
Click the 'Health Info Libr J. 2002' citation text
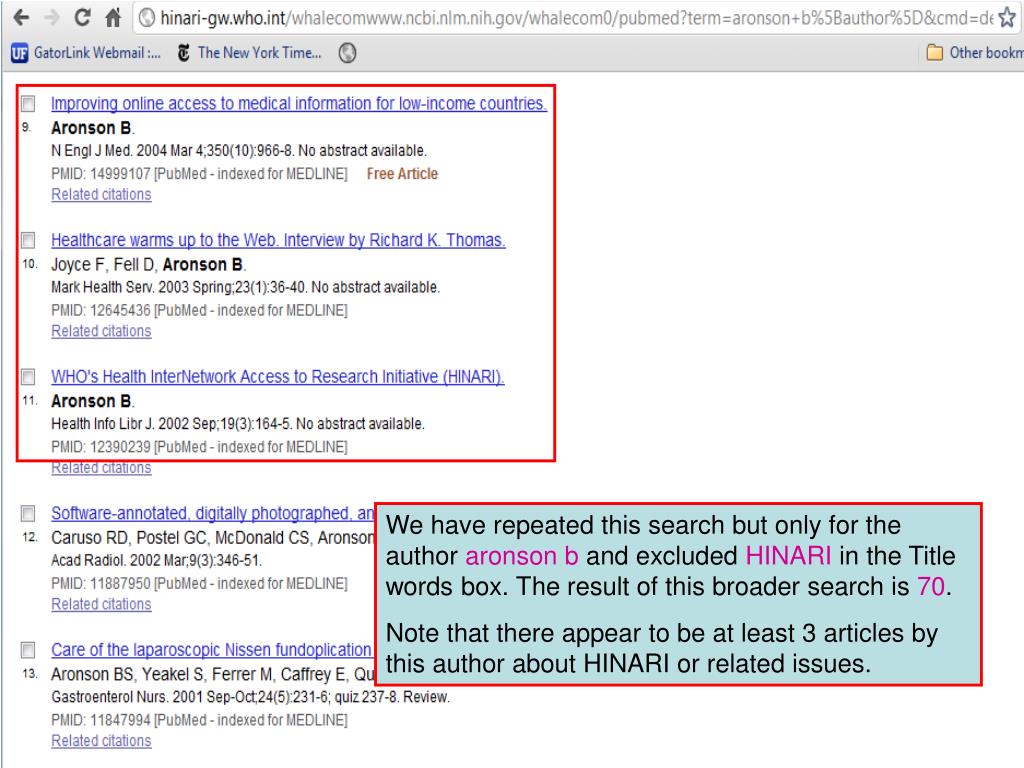(x=238, y=424)
